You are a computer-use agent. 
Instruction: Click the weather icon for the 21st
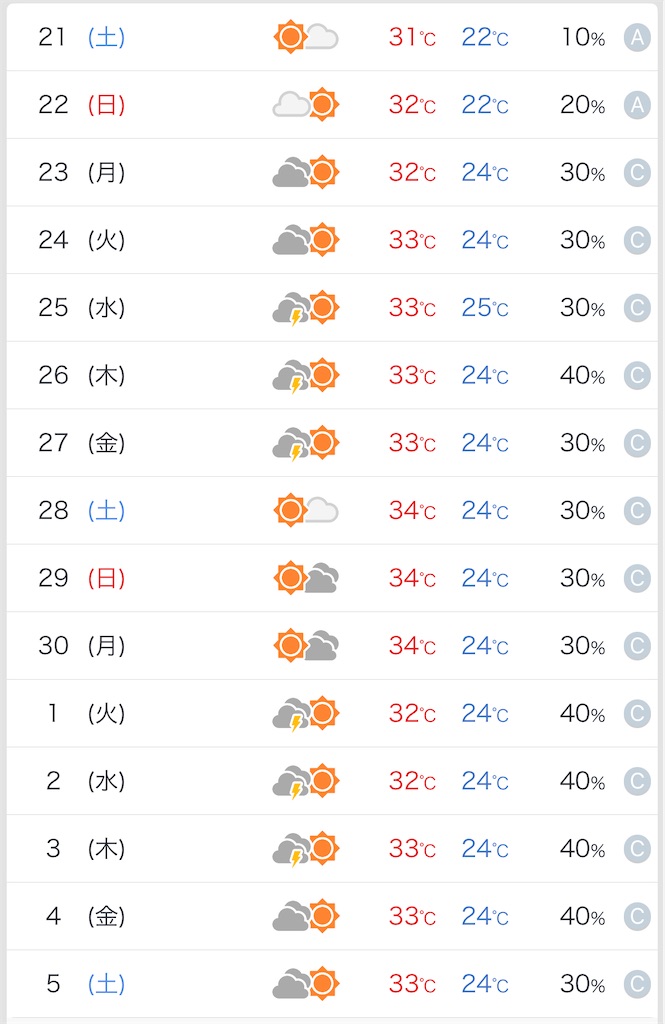(x=306, y=37)
